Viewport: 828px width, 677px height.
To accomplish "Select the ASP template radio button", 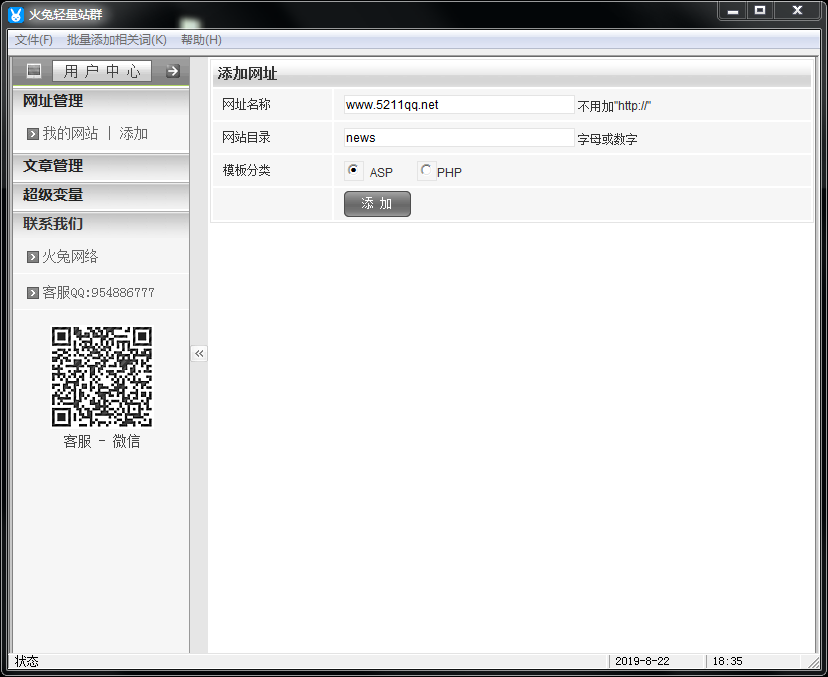I will click(353, 170).
